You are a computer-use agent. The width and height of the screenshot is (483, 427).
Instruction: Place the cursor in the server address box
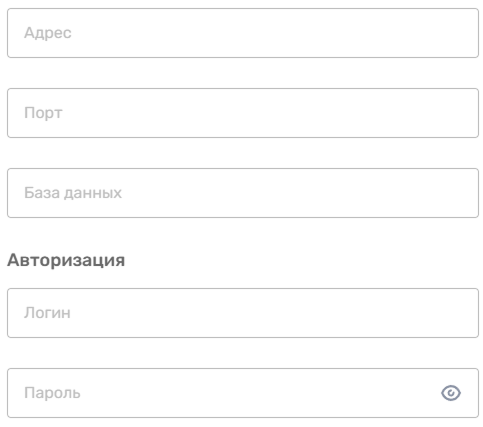243,33
